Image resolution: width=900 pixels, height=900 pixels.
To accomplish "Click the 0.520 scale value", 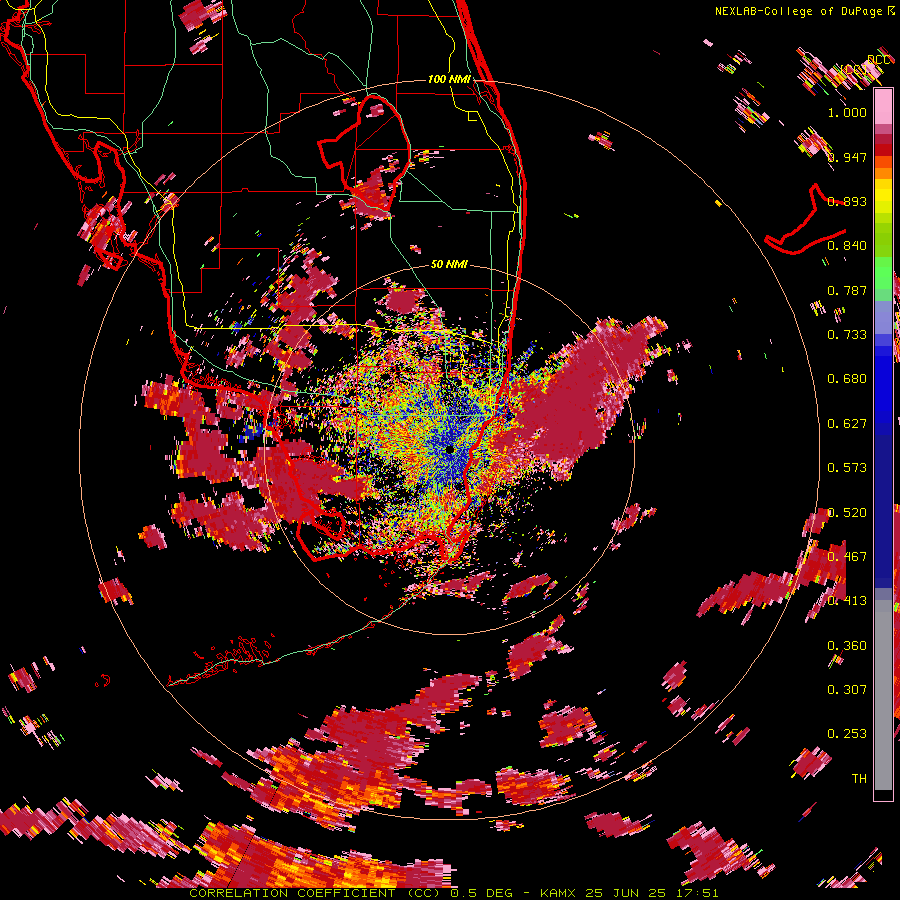I will (x=847, y=513).
